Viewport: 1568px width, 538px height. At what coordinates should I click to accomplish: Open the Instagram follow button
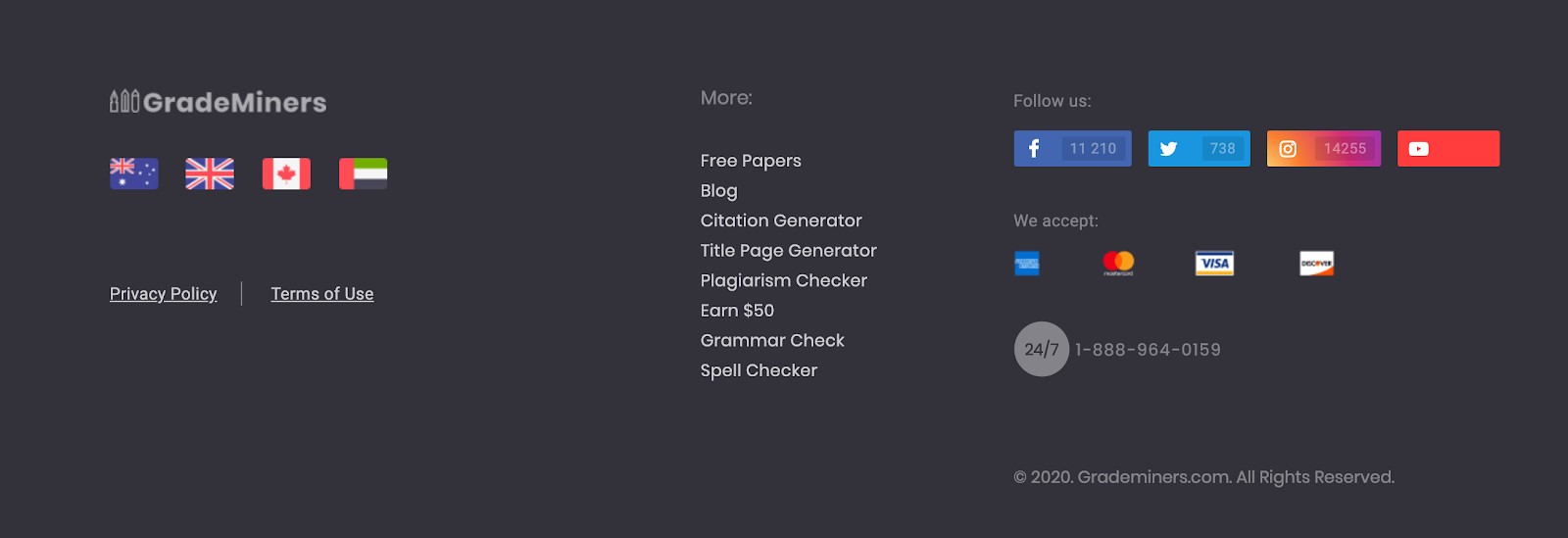point(1324,148)
